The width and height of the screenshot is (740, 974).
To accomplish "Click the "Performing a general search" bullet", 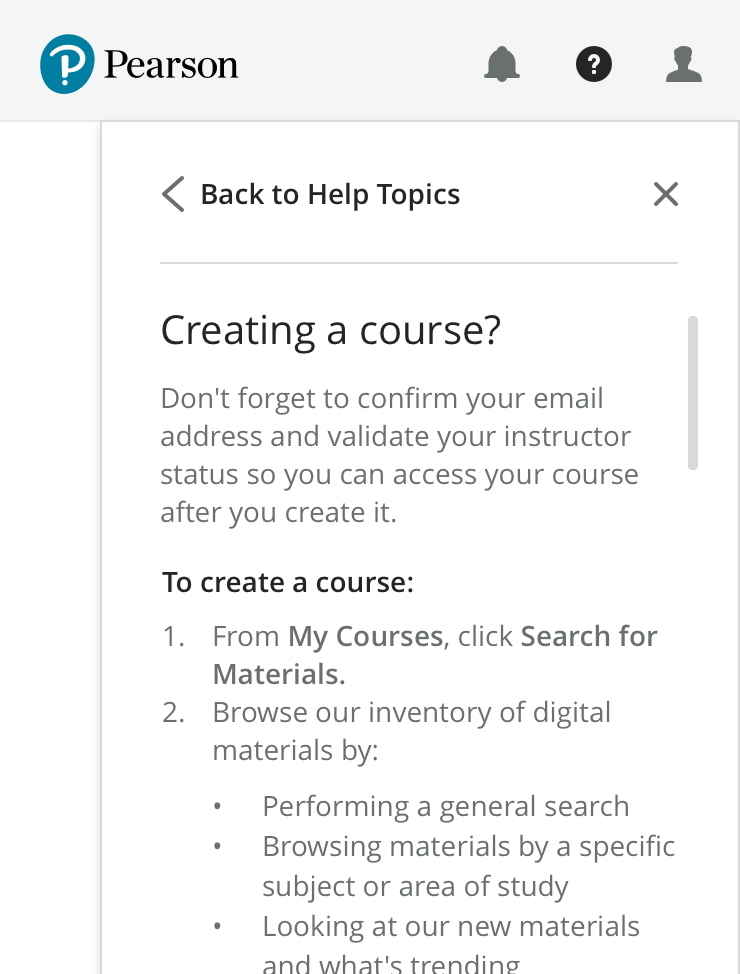I will point(445,806).
